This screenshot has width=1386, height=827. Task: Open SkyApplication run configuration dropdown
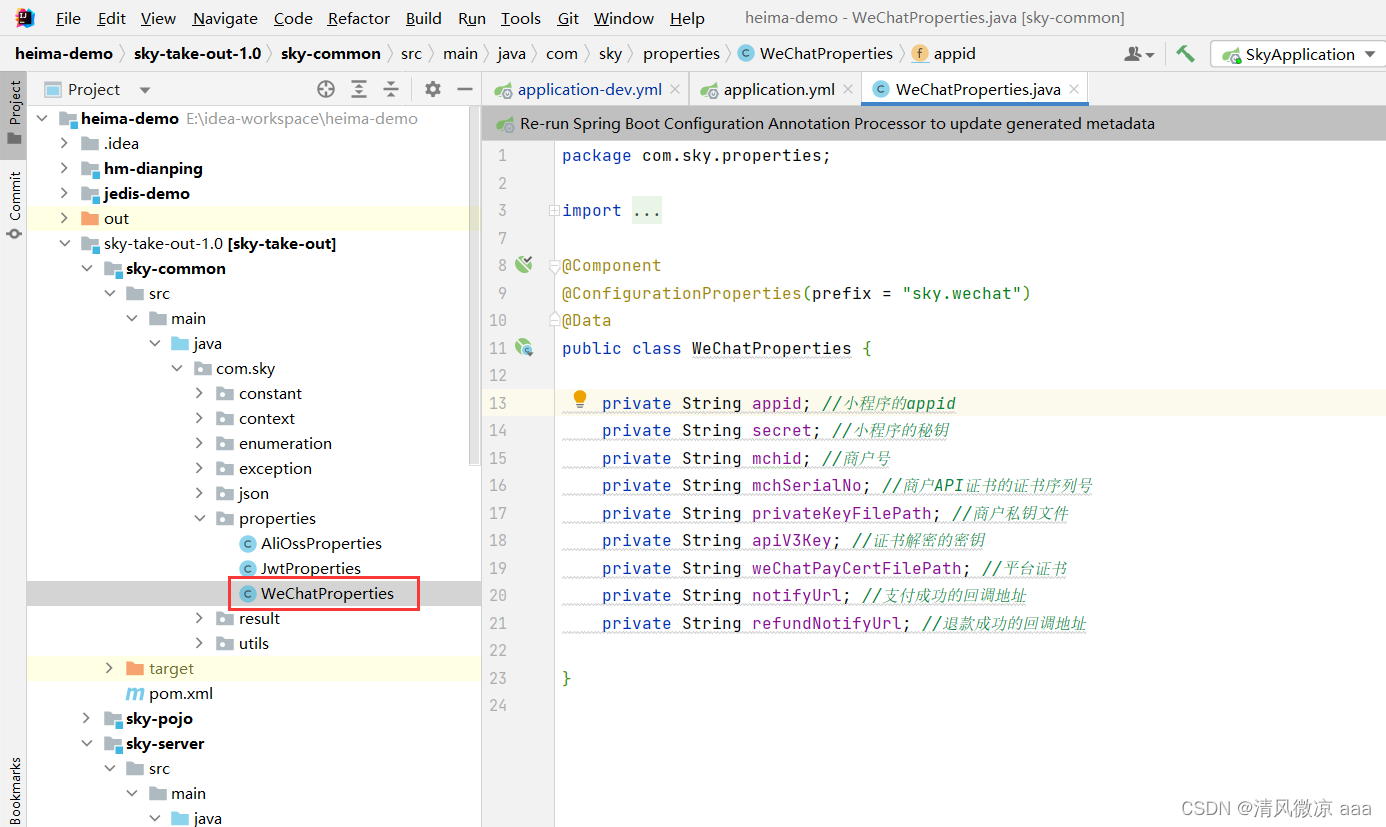1297,54
